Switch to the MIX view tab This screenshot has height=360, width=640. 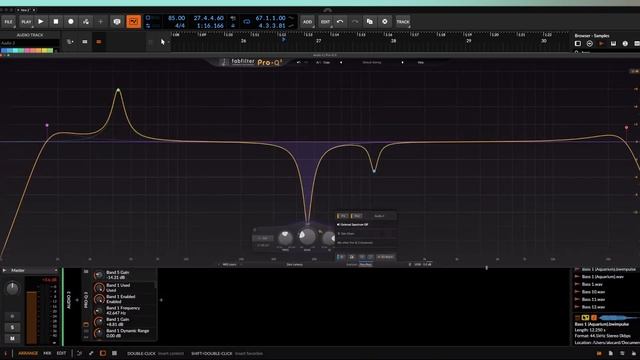pos(47,353)
